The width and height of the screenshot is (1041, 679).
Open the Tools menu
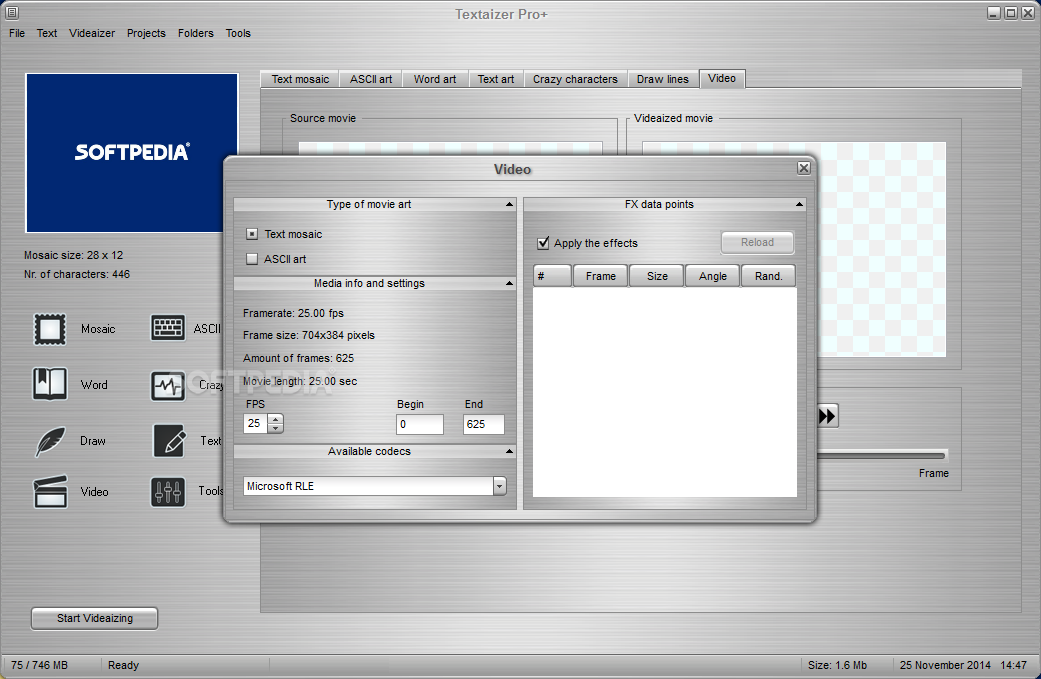pos(238,33)
